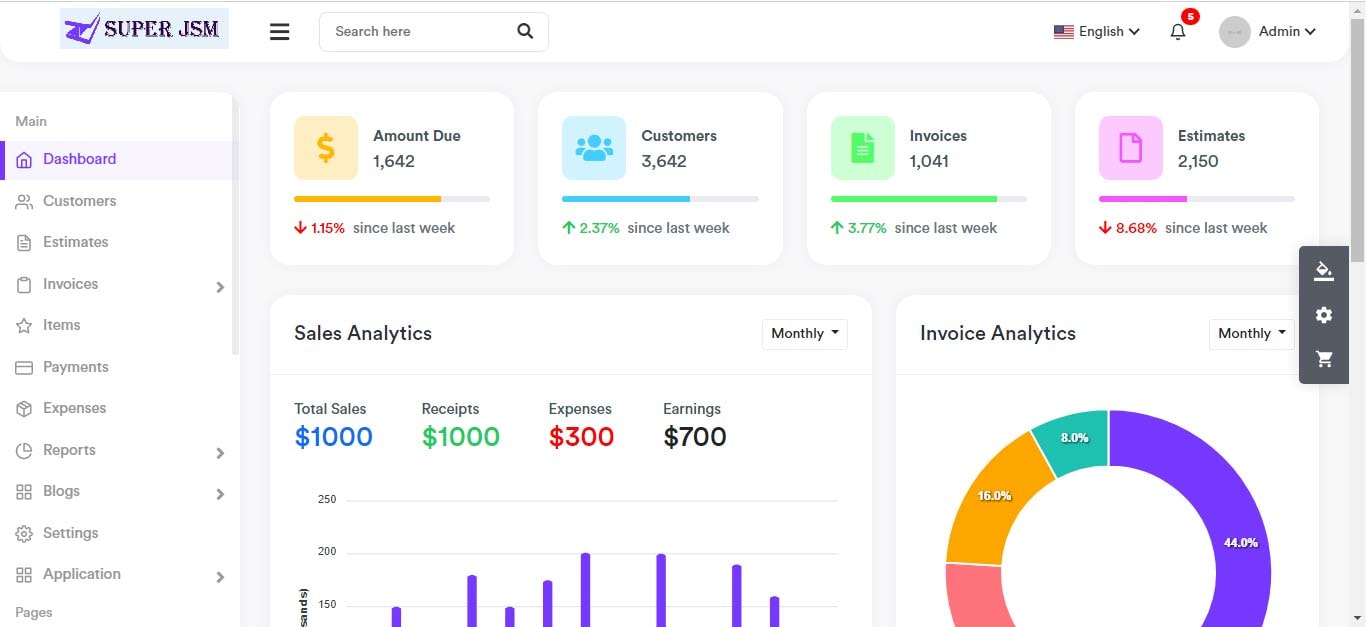Screen dimensions: 1366x627
Task: Click the Invoice Analytics heading
Action: pos(998,334)
